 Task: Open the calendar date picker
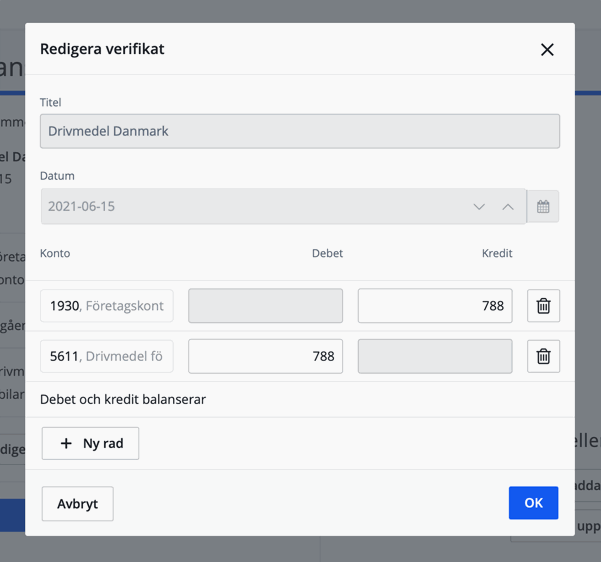(x=543, y=206)
